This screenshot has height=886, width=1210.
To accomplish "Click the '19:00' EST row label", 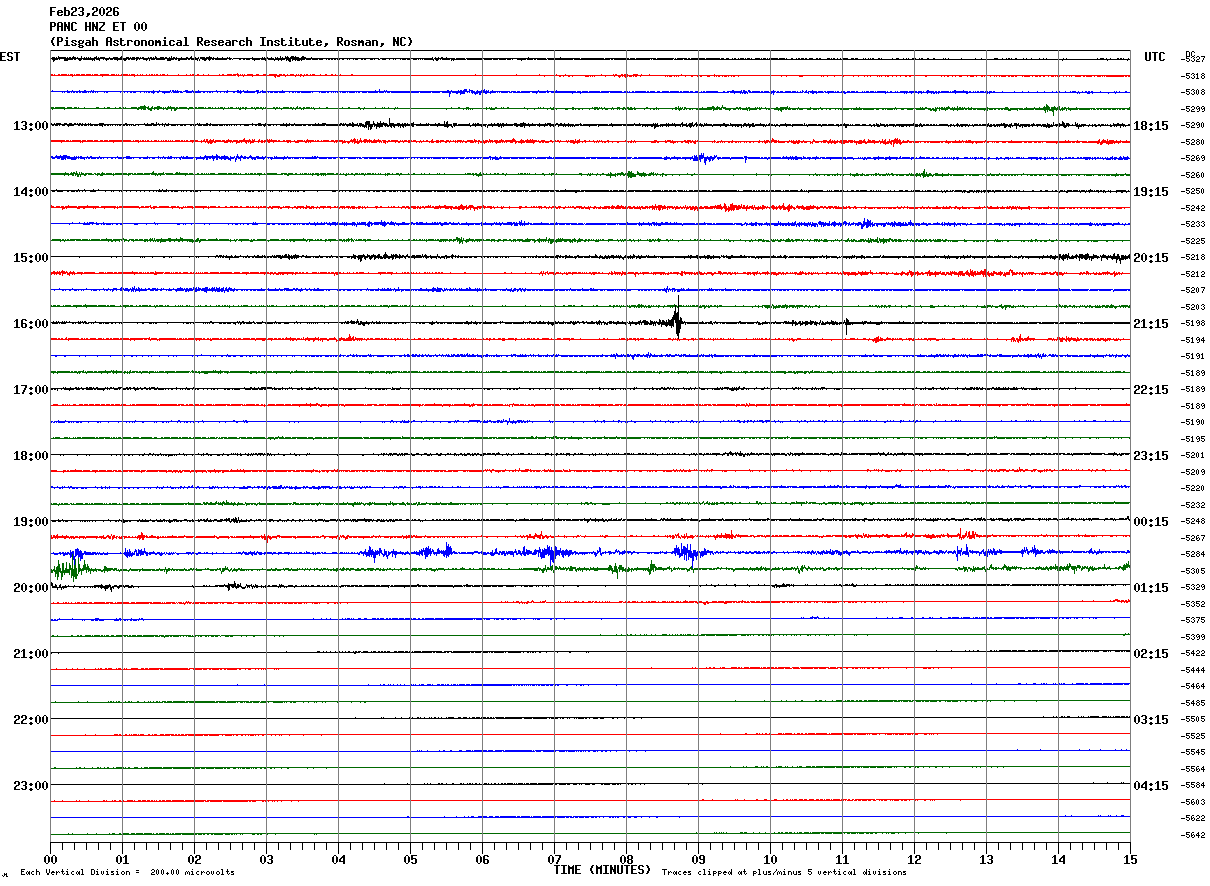I will [31, 522].
